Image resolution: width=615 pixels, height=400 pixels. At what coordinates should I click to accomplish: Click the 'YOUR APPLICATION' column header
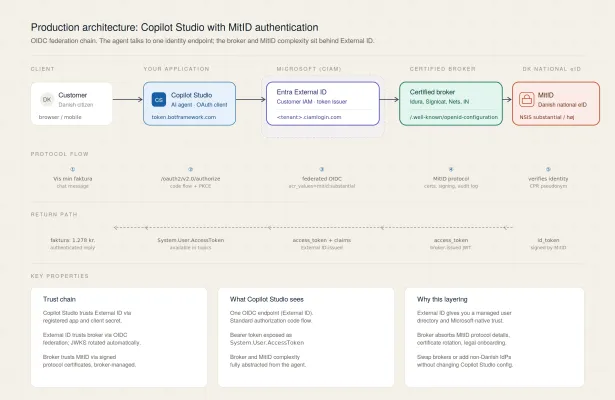(176, 69)
